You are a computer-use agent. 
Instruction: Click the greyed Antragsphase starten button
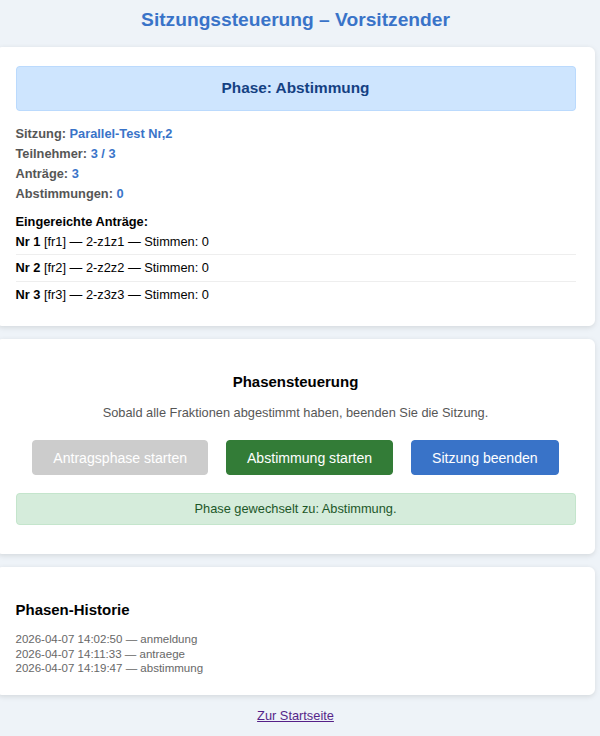point(120,458)
